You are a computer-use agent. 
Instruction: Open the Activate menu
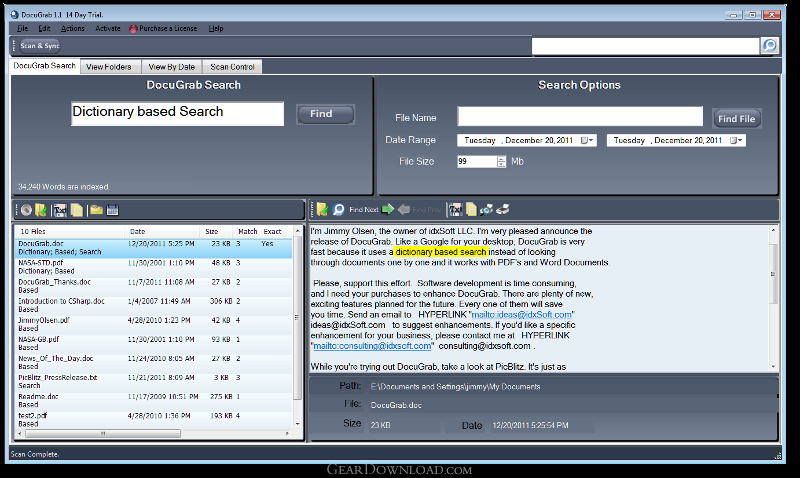click(x=108, y=29)
